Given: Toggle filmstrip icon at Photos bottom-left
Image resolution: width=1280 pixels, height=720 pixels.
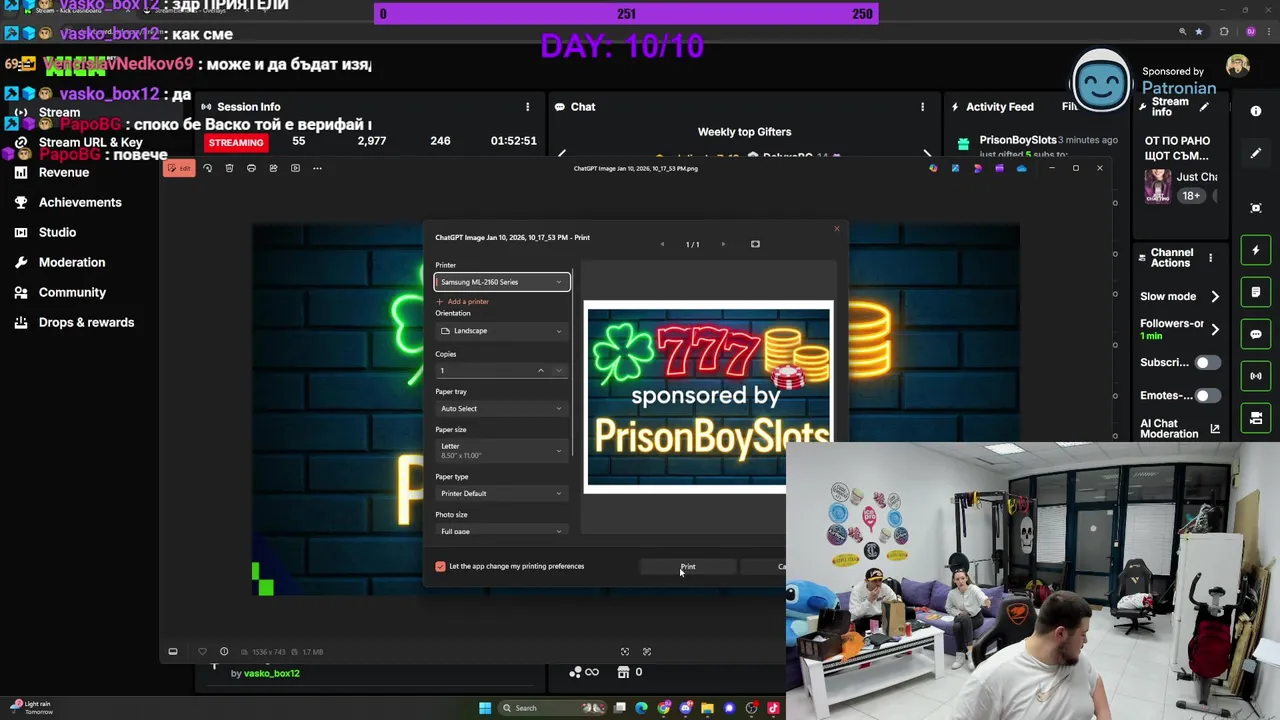Looking at the screenshot, I should point(173,651).
